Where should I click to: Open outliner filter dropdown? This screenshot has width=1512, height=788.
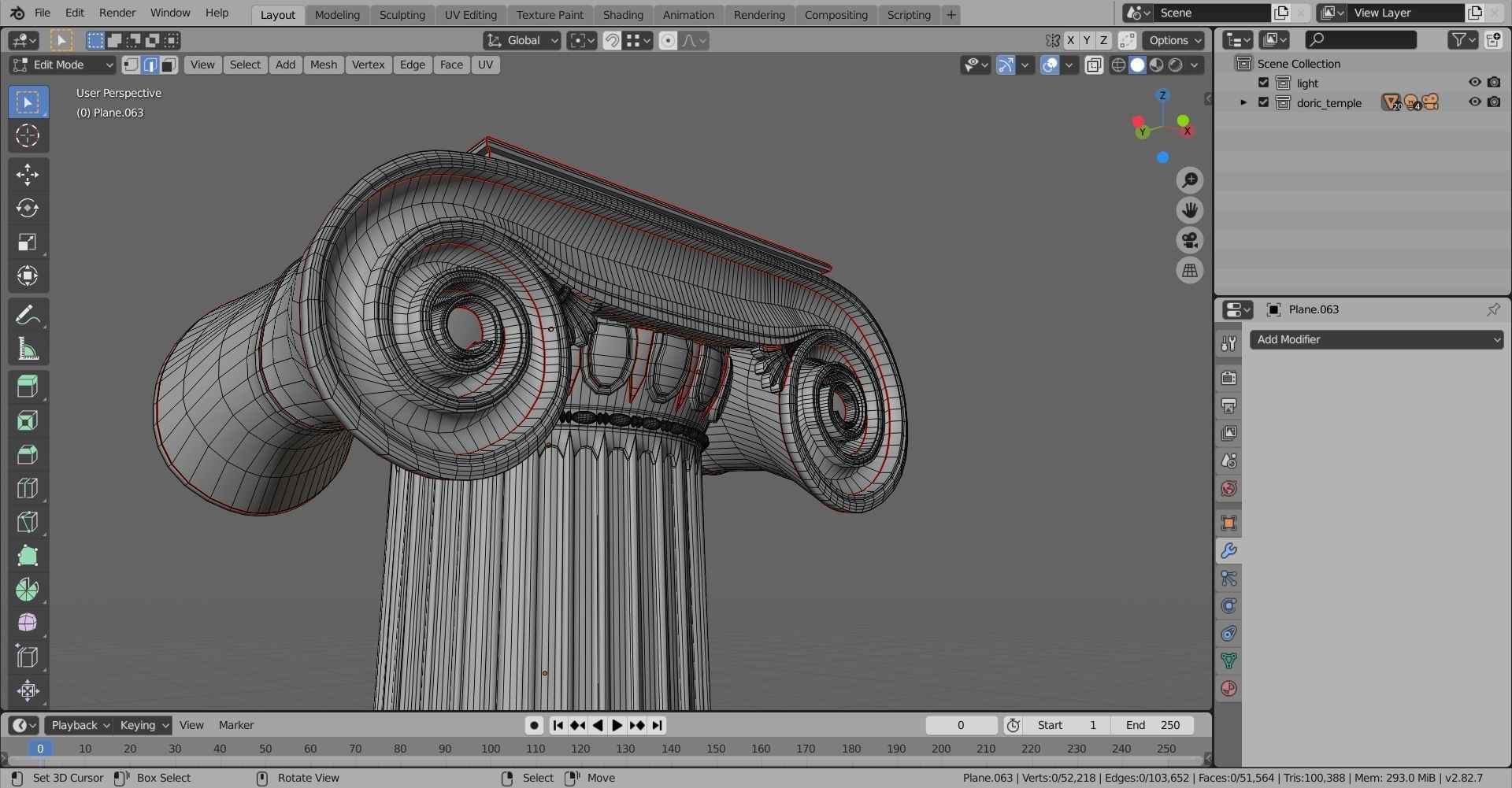pos(1462,39)
